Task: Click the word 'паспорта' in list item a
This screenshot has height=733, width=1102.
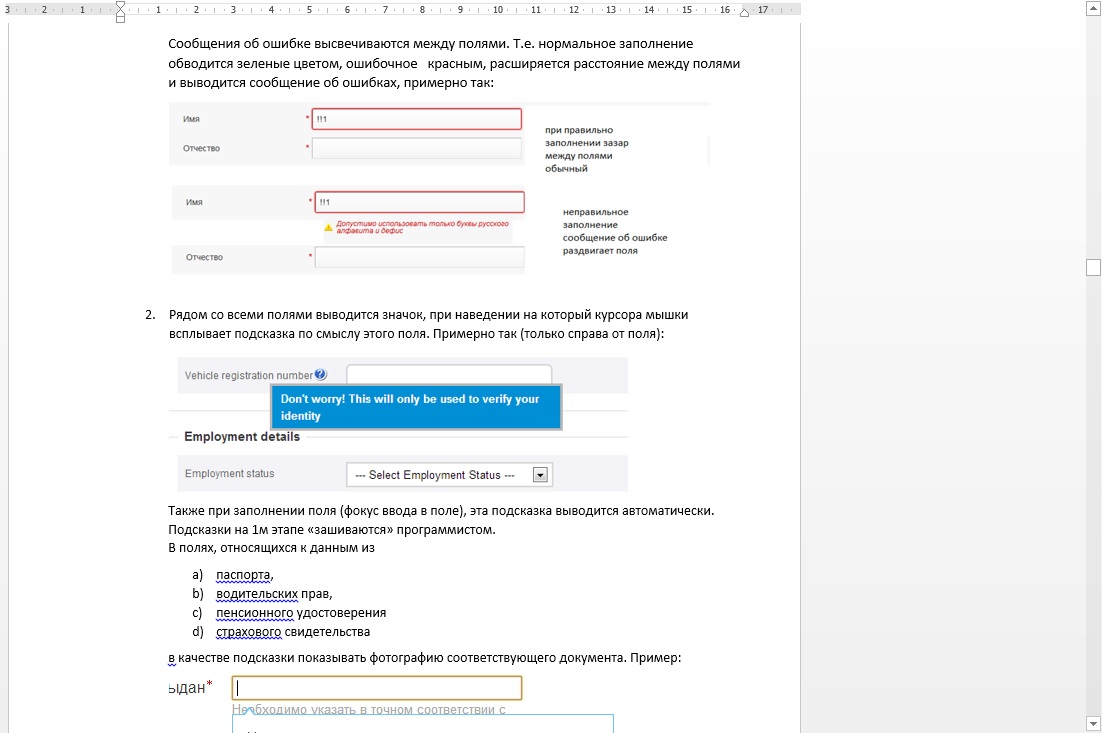Action: [243, 575]
